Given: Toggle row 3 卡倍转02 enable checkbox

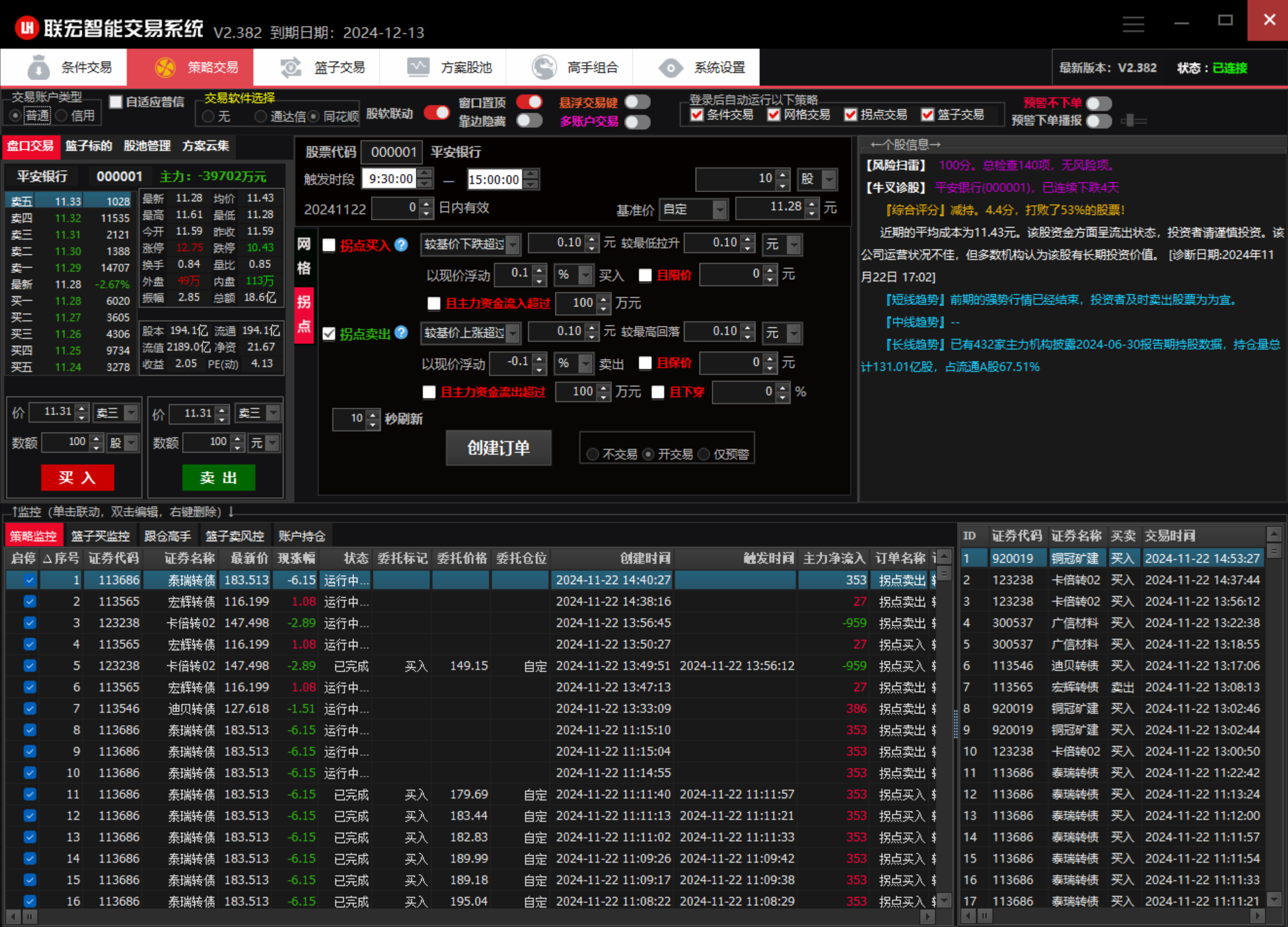Looking at the screenshot, I should click(x=30, y=623).
